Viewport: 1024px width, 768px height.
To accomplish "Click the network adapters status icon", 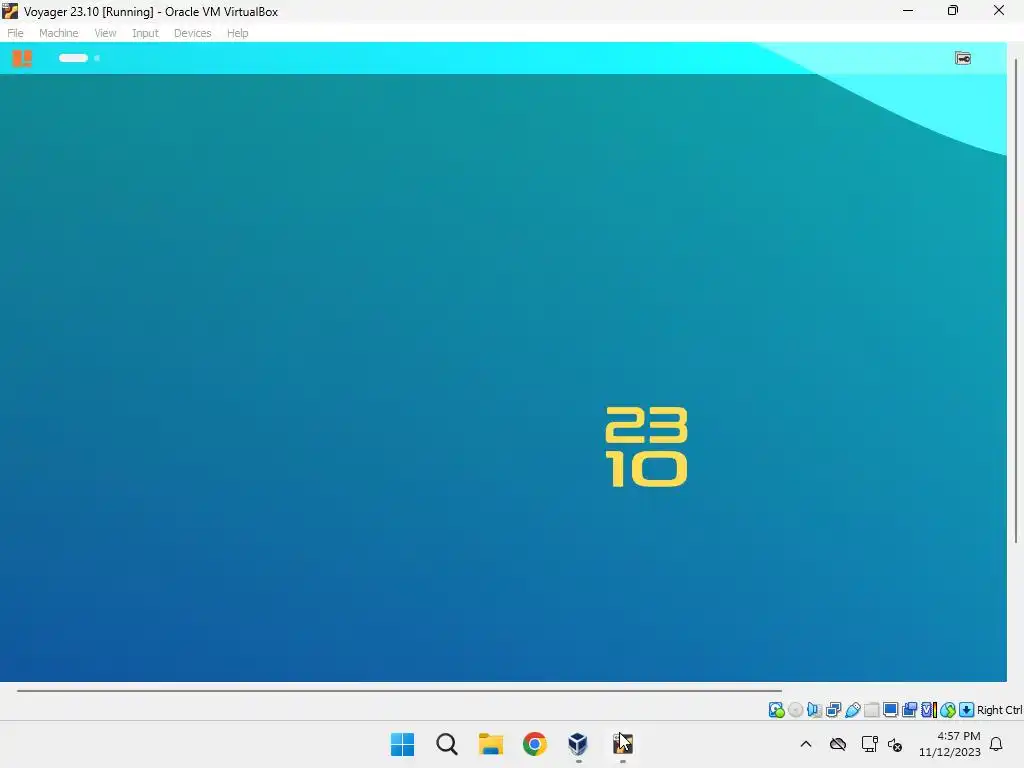I will tap(833, 710).
